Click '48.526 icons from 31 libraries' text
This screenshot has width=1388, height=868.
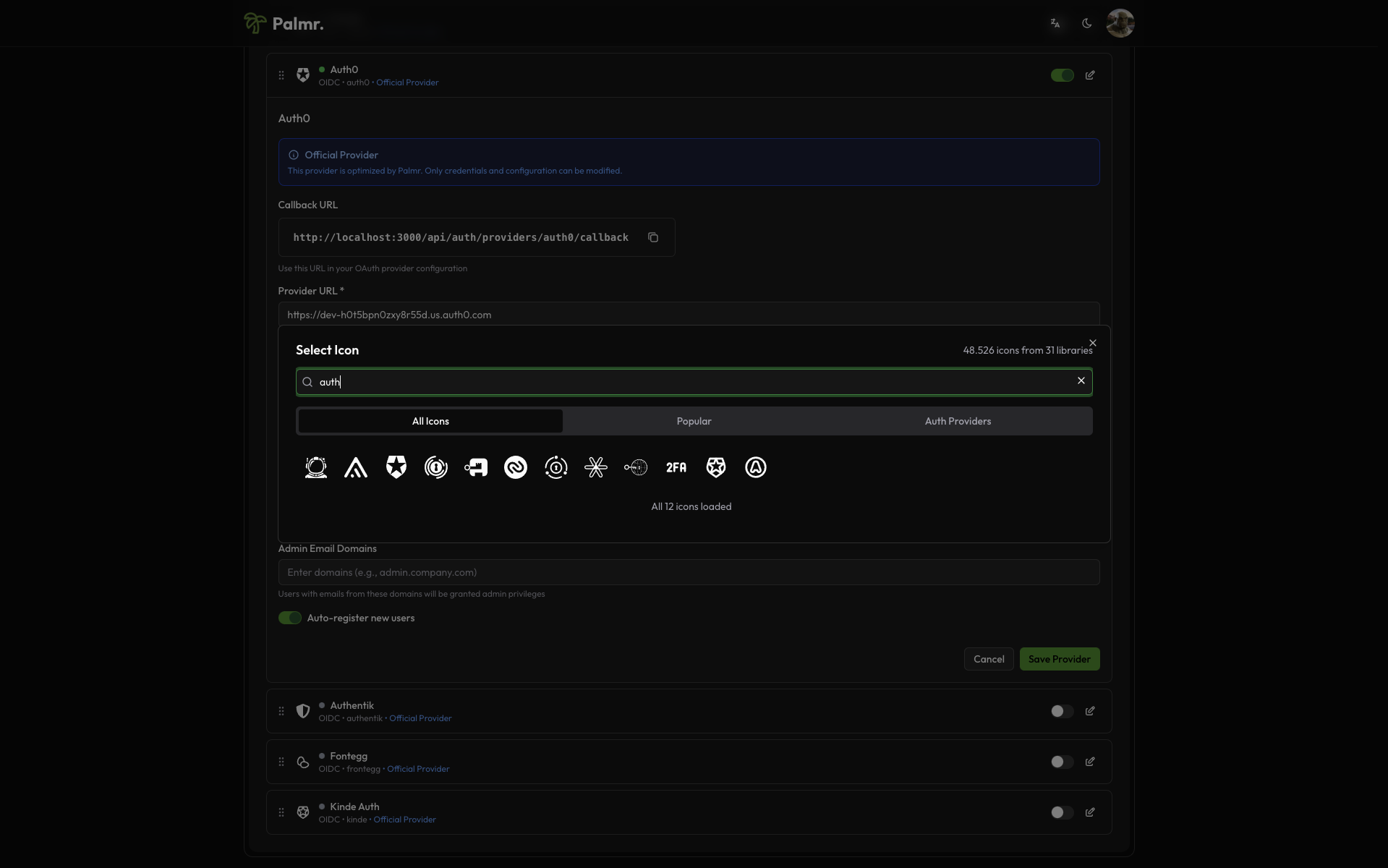1028,350
